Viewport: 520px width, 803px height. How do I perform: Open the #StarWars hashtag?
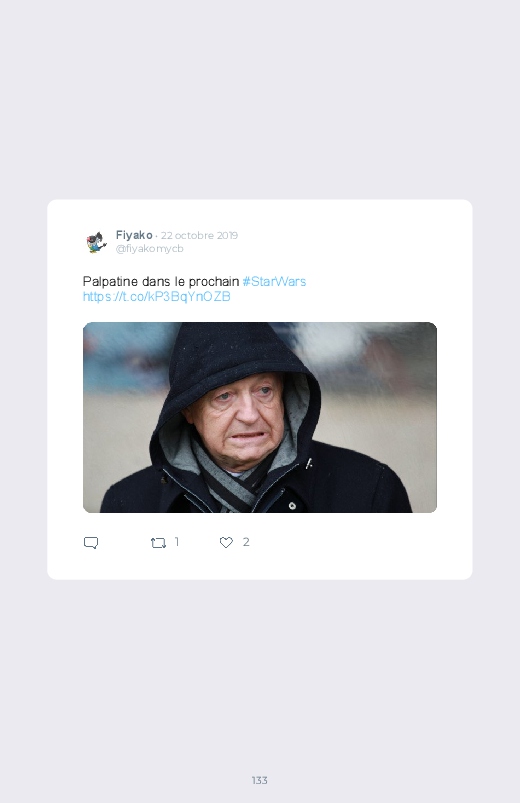click(274, 281)
